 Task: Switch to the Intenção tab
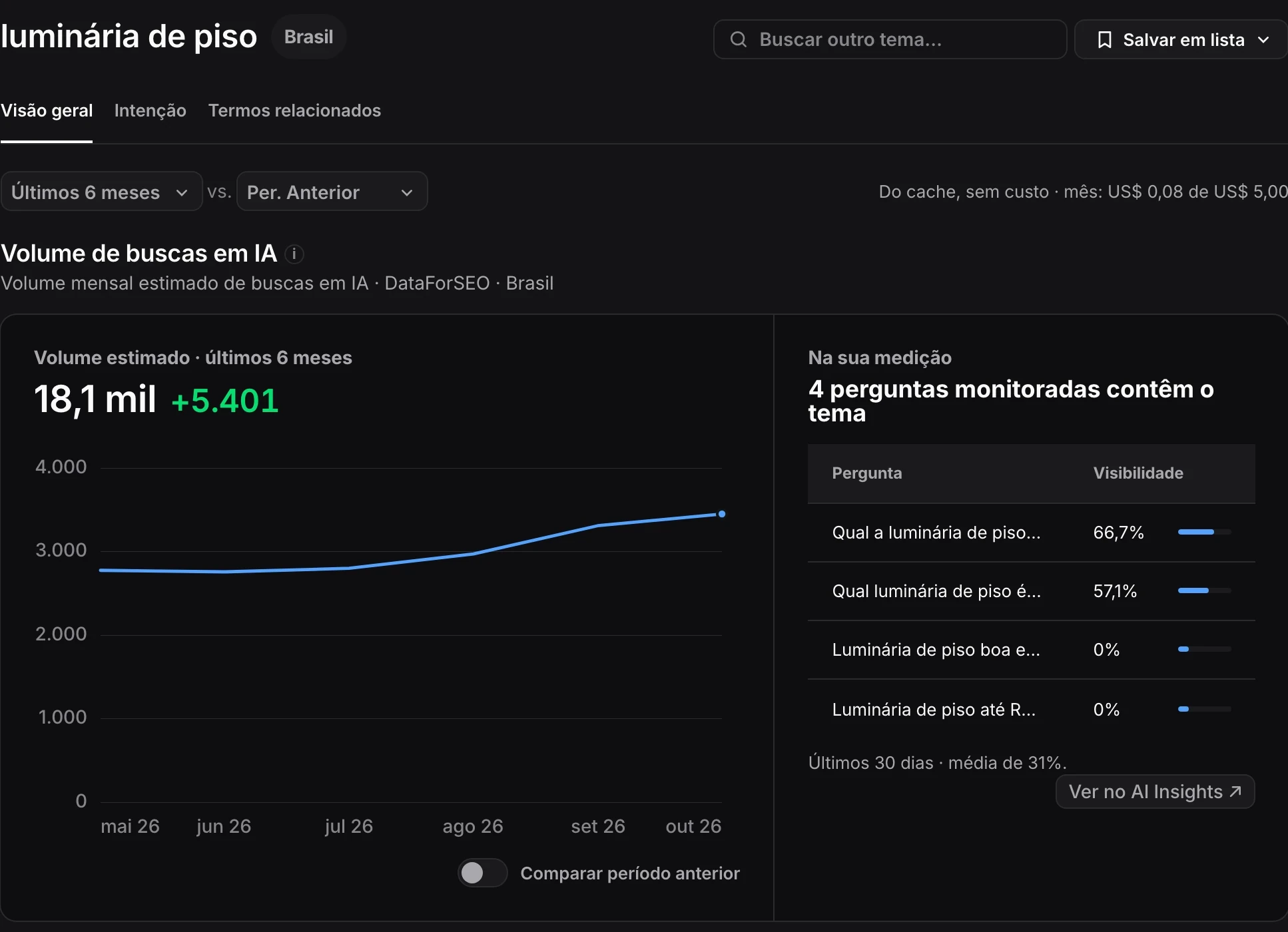click(x=151, y=111)
